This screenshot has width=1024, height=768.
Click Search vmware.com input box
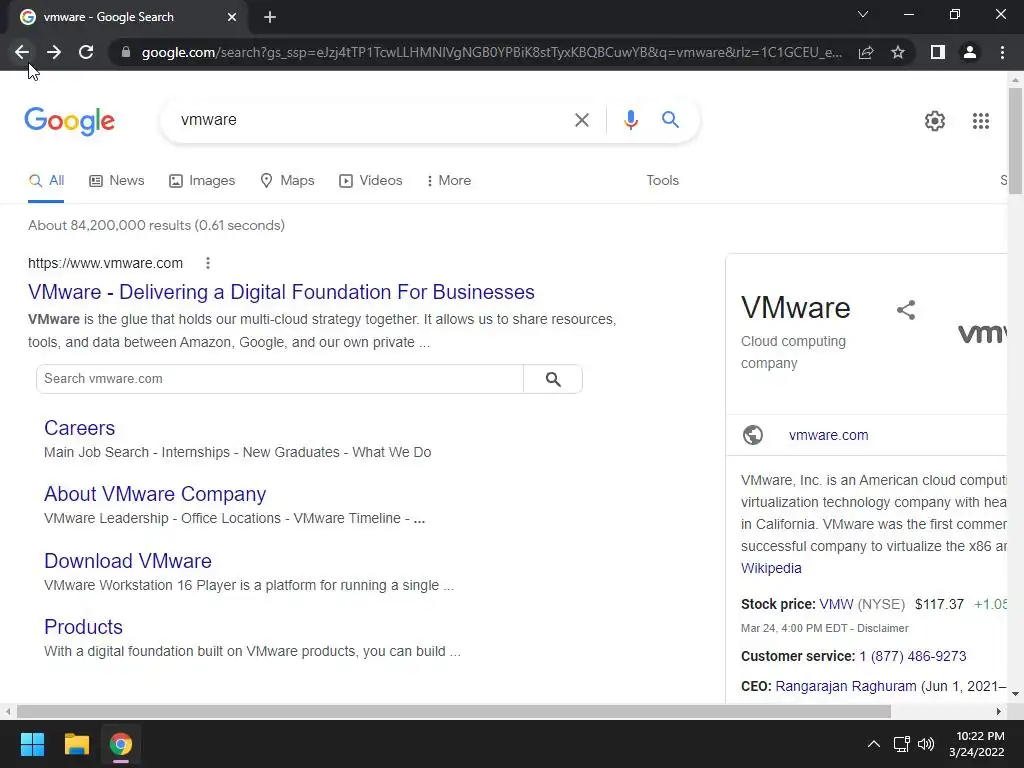tap(280, 379)
